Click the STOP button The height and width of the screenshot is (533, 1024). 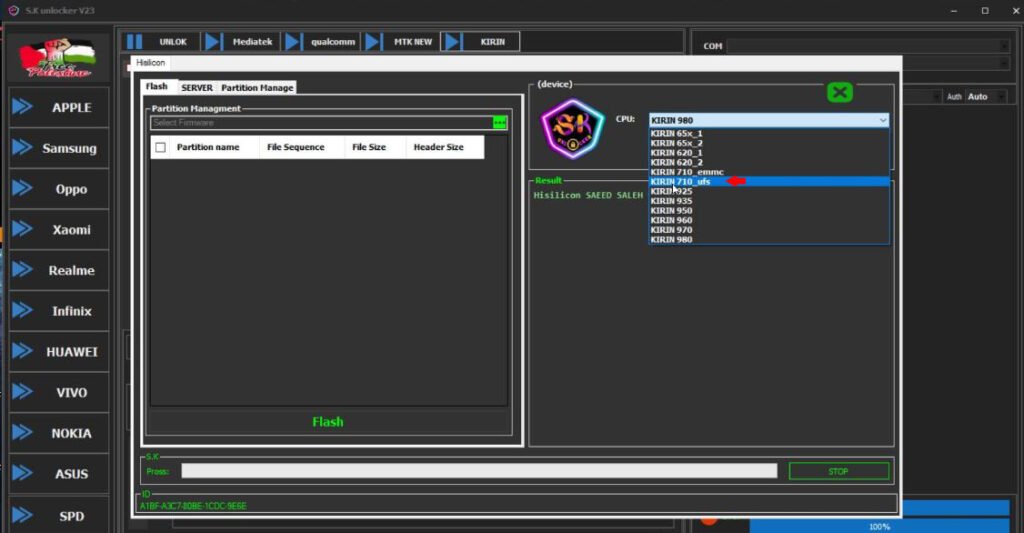[x=839, y=471]
